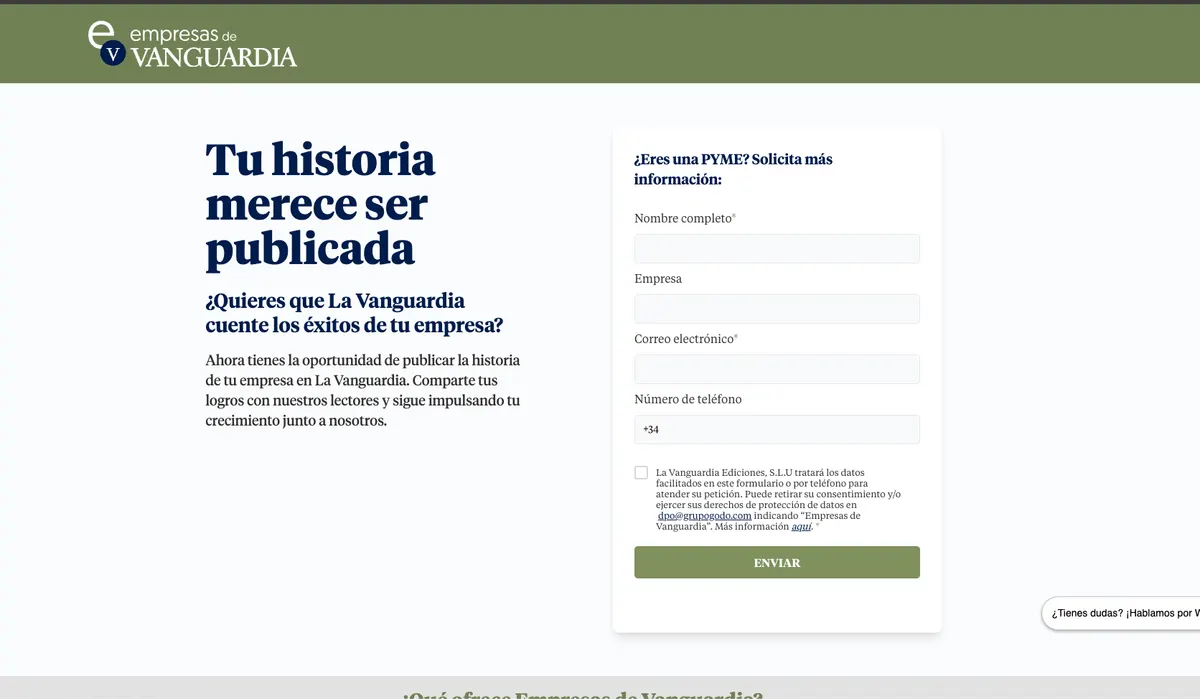Select paragraph starting 'Ahora tienes la oportunidad'
The height and width of the screenshot is (699, 1200).
coord(363,390)
